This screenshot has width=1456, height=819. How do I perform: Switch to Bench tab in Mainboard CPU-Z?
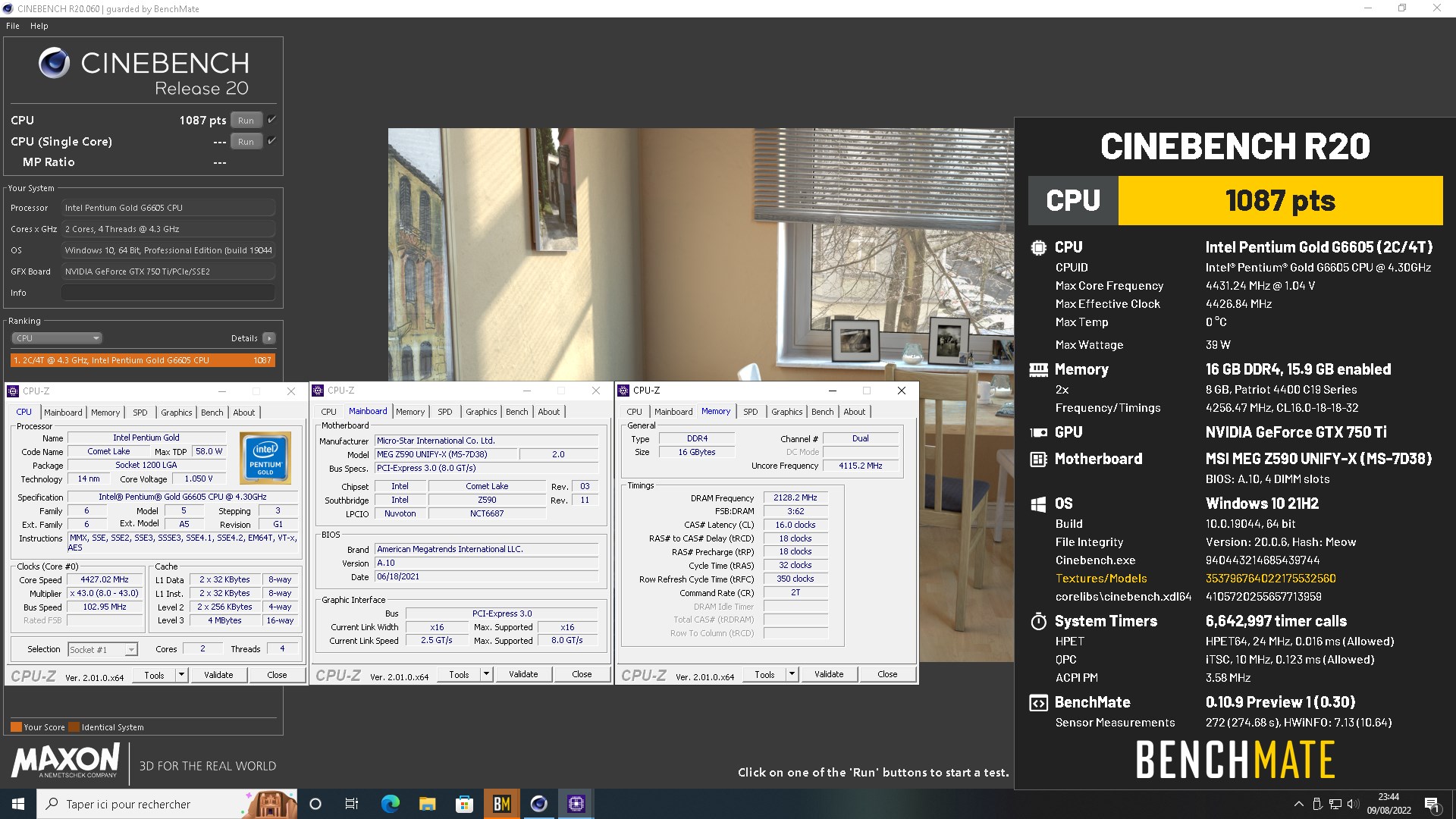tap(517, 412)
